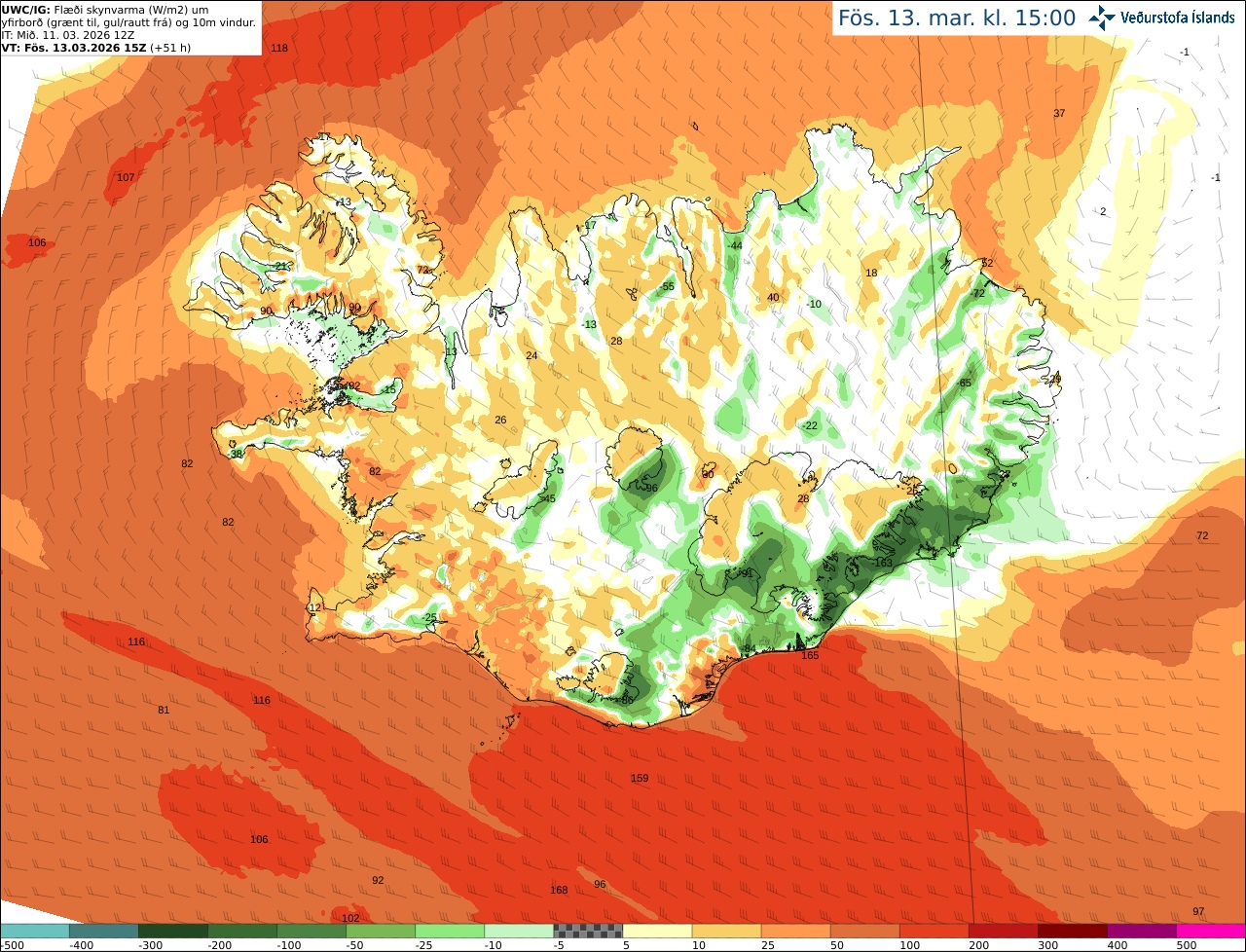Click the 40 value in the northern highlands
This screenshot has height=952, width=1246.
click(773, 297)
